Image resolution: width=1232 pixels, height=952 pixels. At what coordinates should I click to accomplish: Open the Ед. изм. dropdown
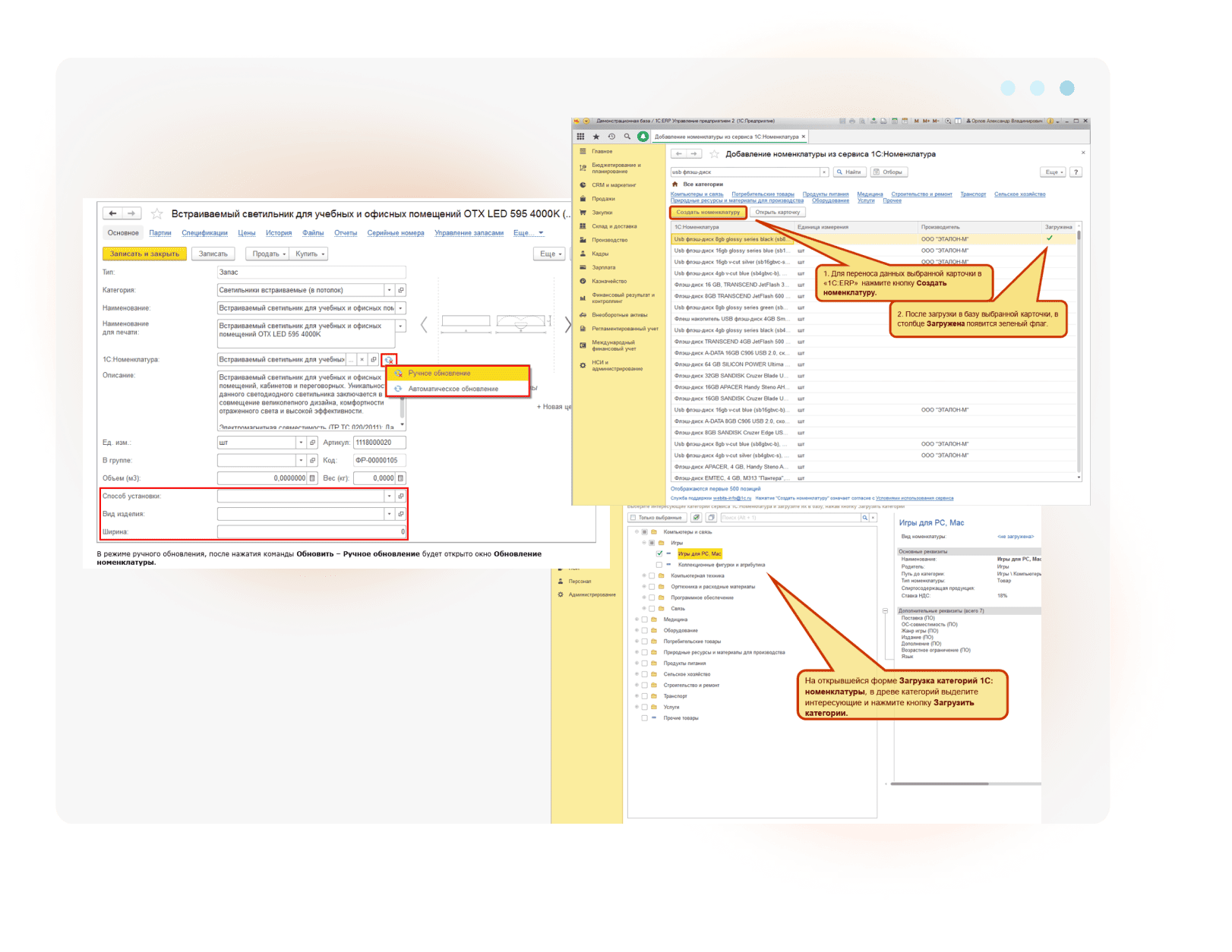click(301, 443)
